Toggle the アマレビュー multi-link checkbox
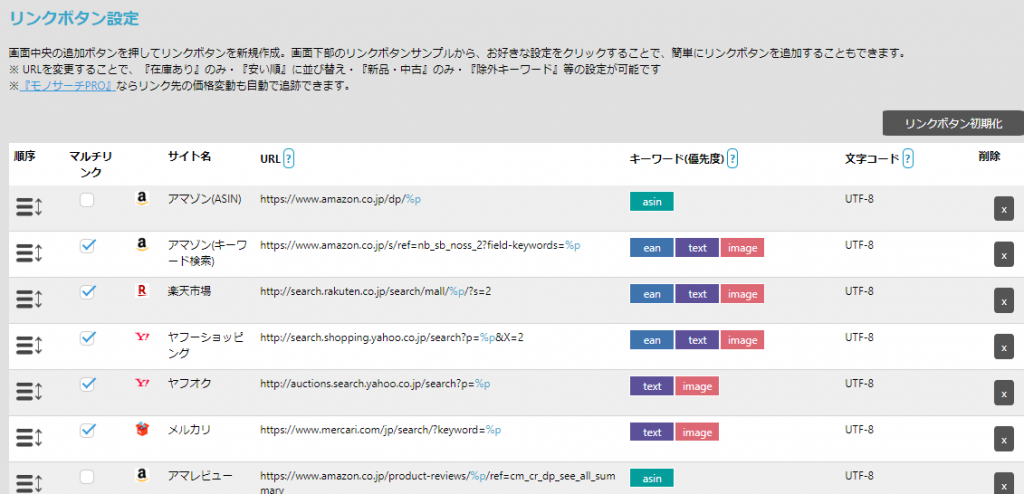The height and width of the screenshot is (494, 1024). [x=87, y=476]
